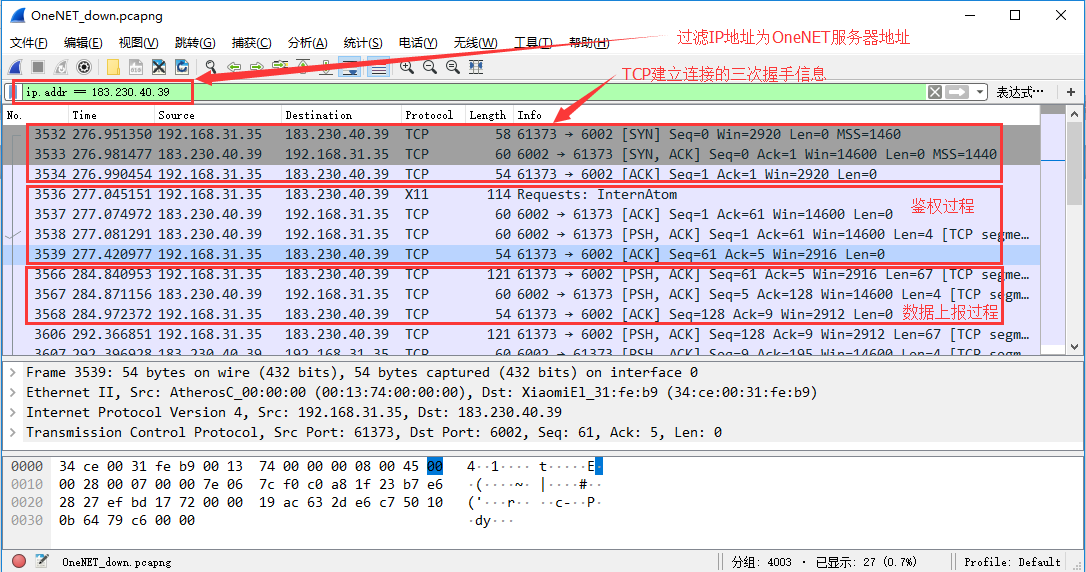Viewport: 1086px width, 572px height.
Task: Click Profile: Default in status bar
Action: coord(1012,562)
